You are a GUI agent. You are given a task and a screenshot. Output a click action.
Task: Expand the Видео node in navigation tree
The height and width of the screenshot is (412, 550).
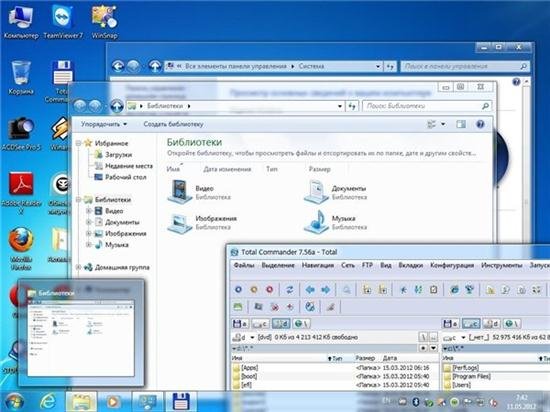point(89,211)
